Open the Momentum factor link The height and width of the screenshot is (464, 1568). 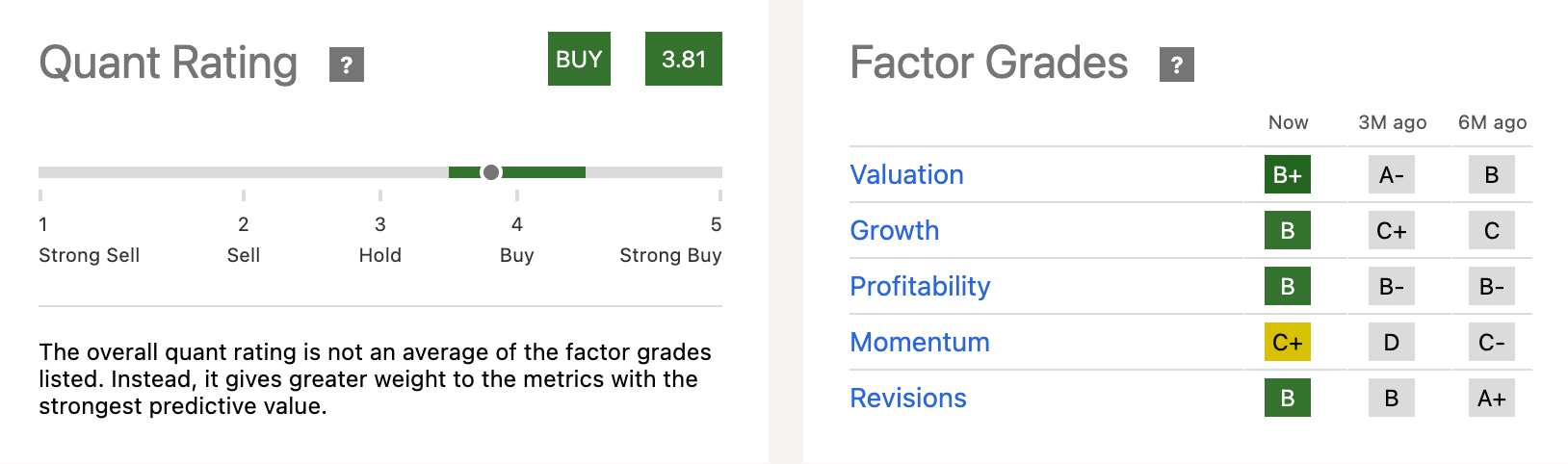pos(920,342)
